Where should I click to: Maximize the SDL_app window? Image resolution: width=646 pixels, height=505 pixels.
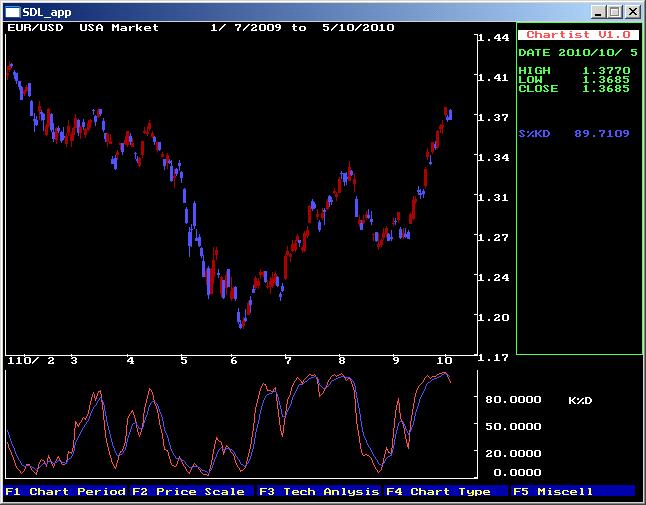[616, 11]
